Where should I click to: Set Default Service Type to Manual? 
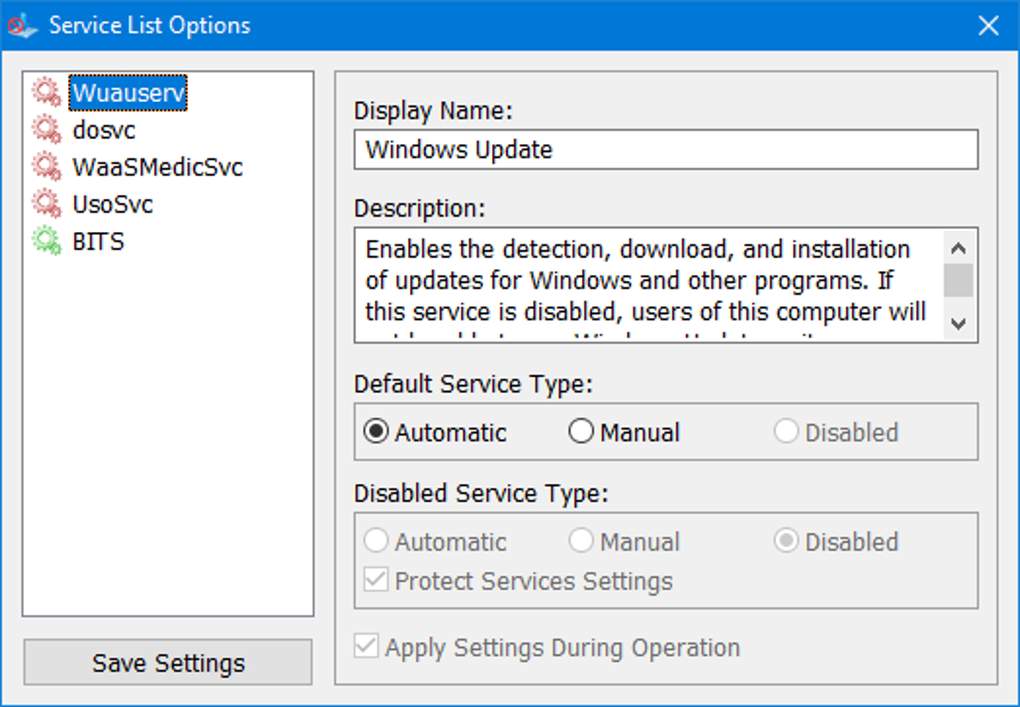[581, 432]
